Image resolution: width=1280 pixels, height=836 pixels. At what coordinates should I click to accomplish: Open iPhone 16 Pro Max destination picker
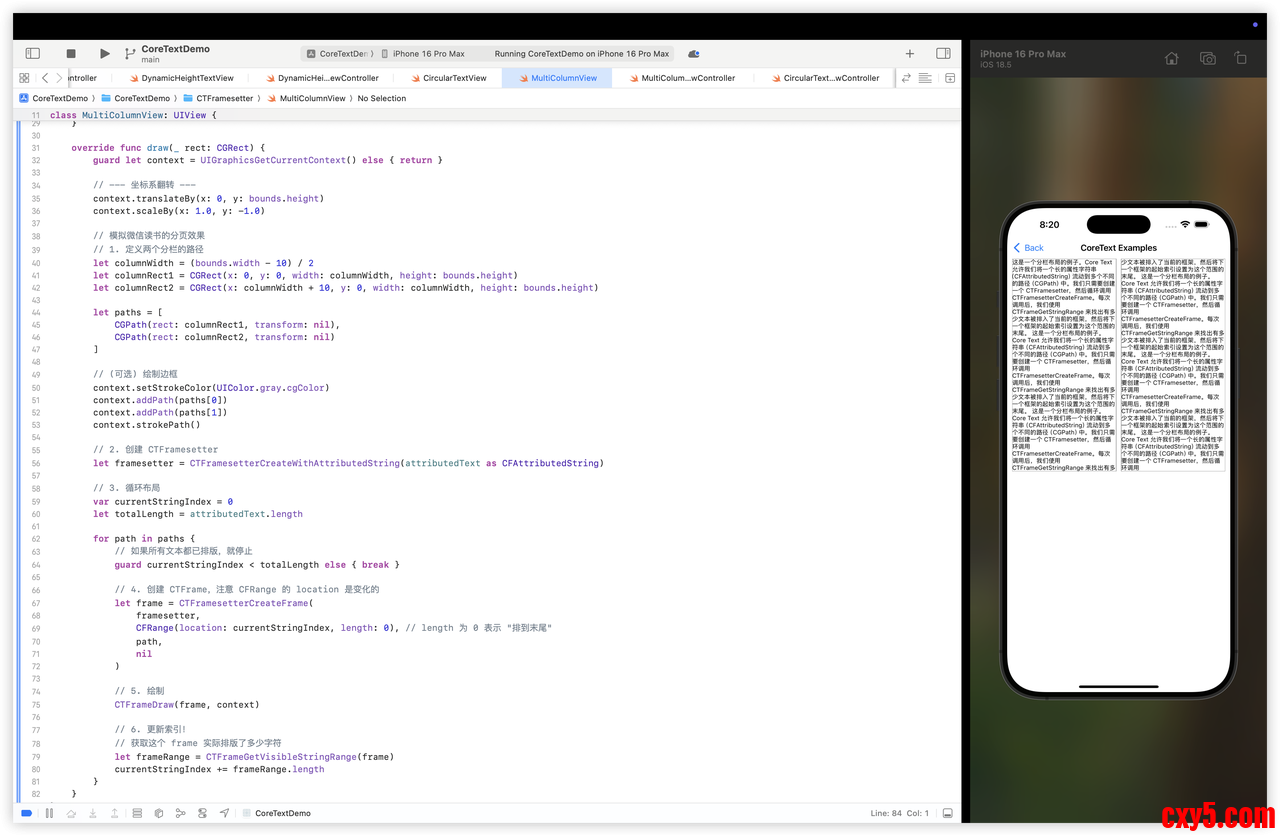[427, 54]
